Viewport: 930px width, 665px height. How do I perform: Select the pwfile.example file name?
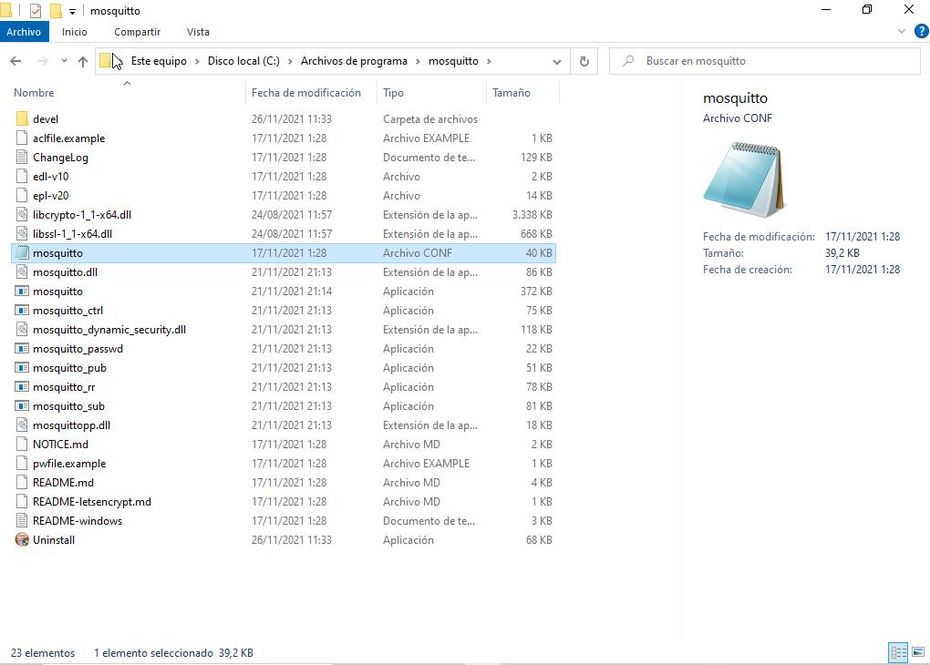click(x=69, y=463)
